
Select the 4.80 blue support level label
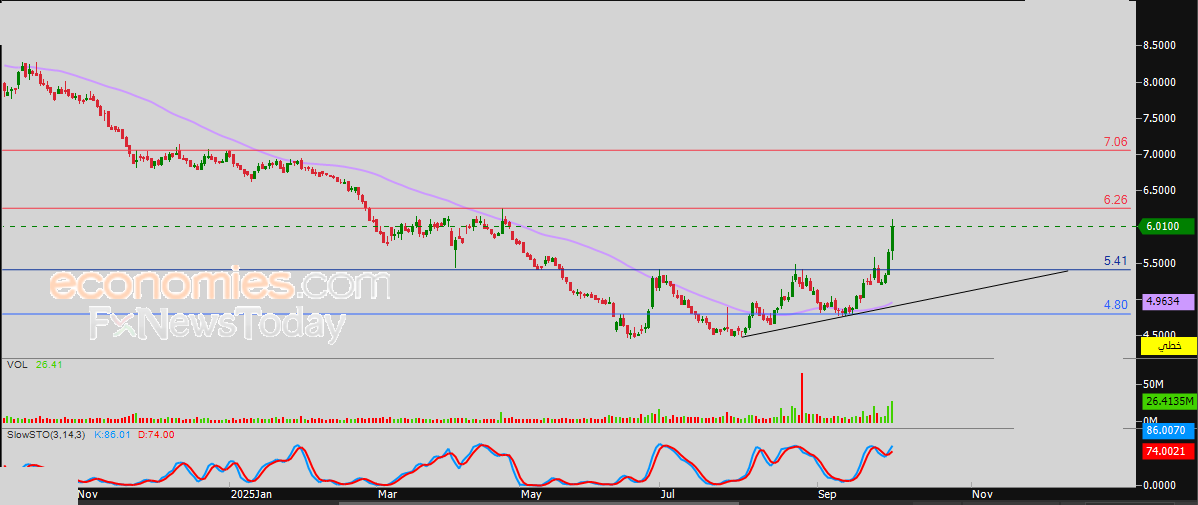point(1115,305)
